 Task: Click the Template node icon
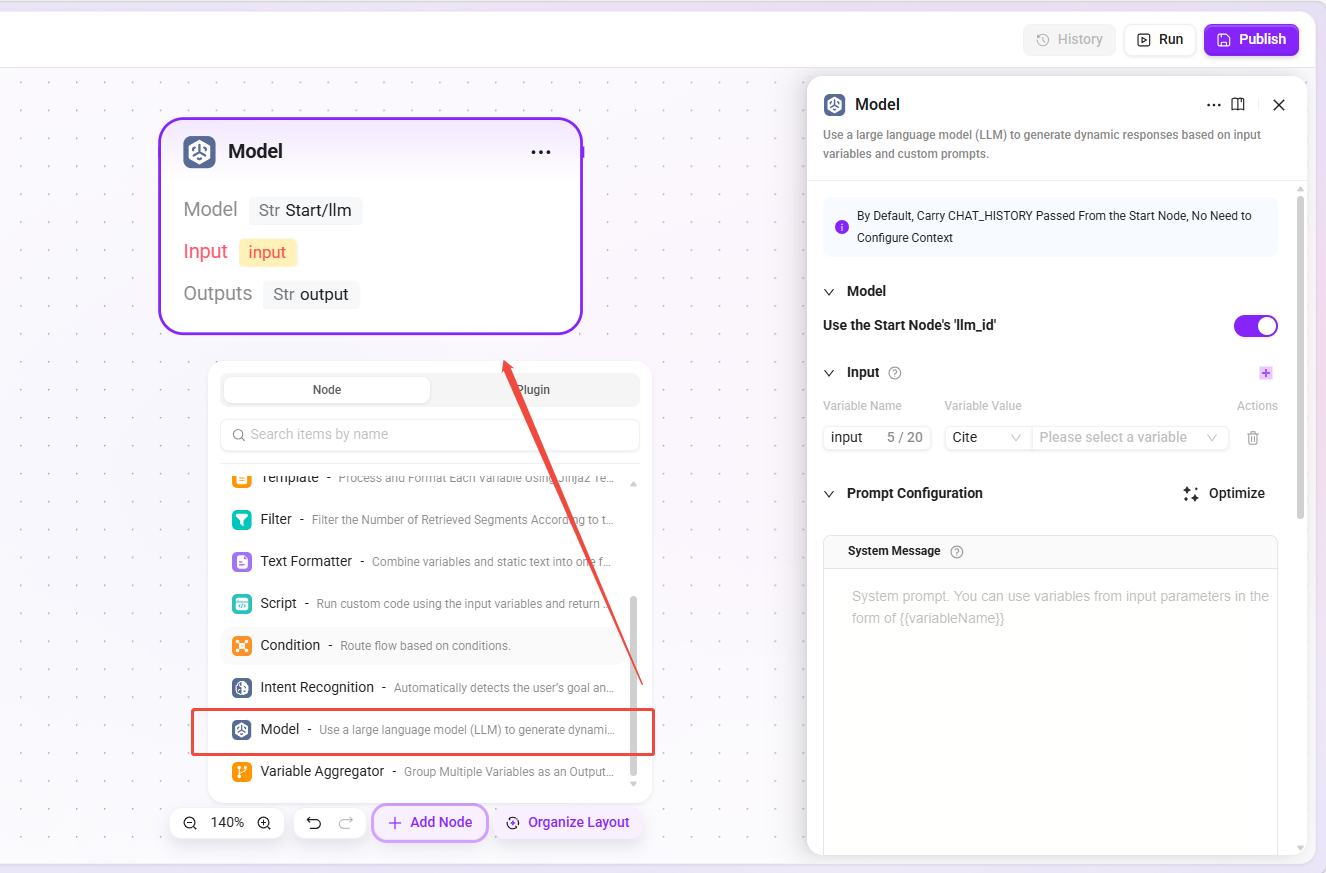click(242, 479)
